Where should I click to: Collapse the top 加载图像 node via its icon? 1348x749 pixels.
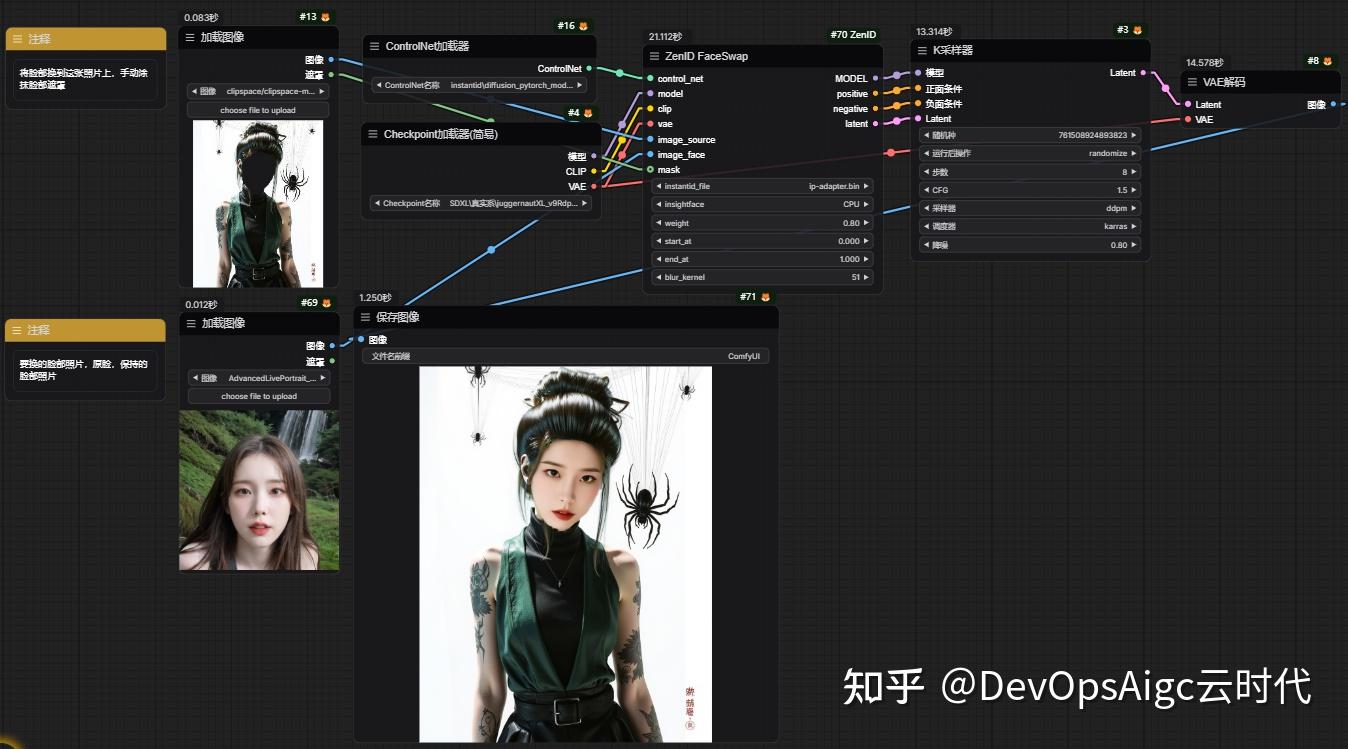189,37
